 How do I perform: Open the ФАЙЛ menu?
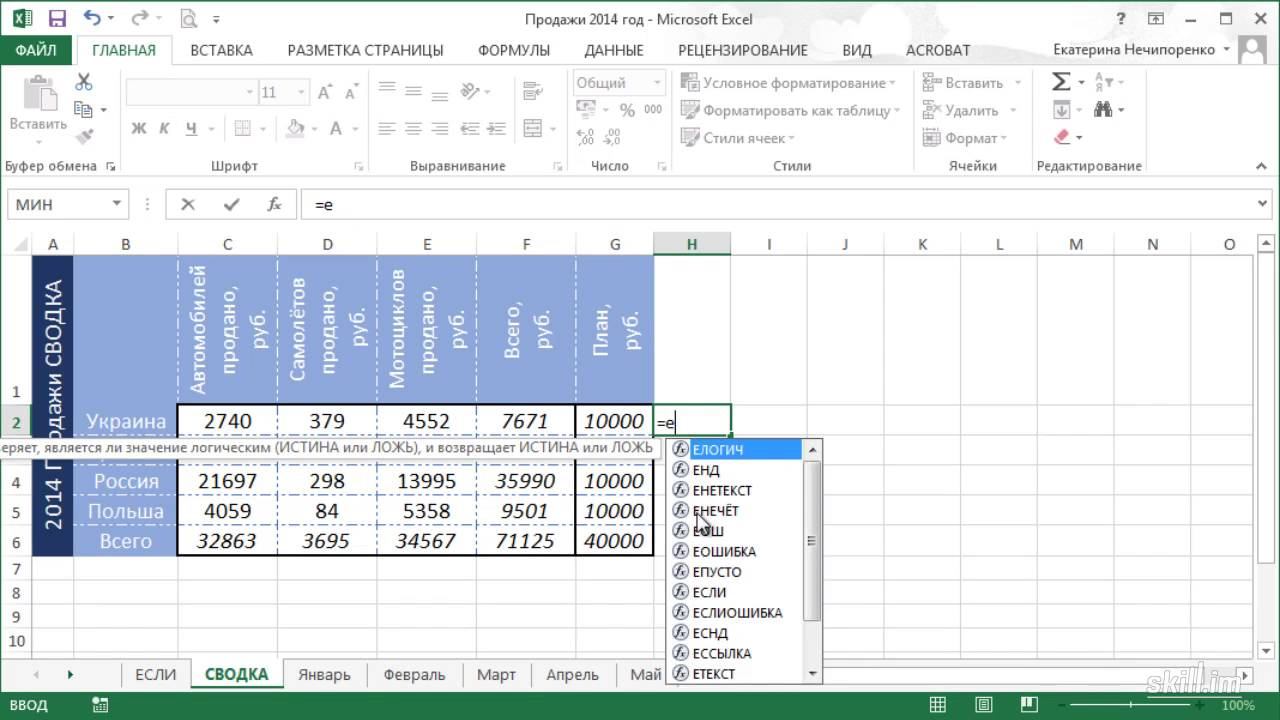click(x=37, y=50)
